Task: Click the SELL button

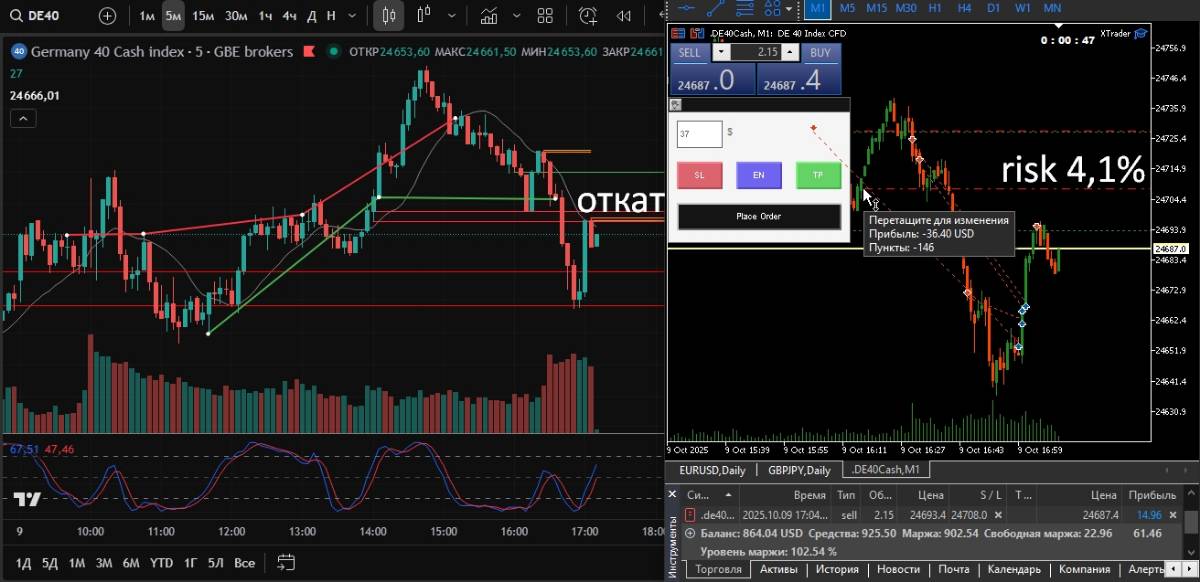Action: (690, 52)
